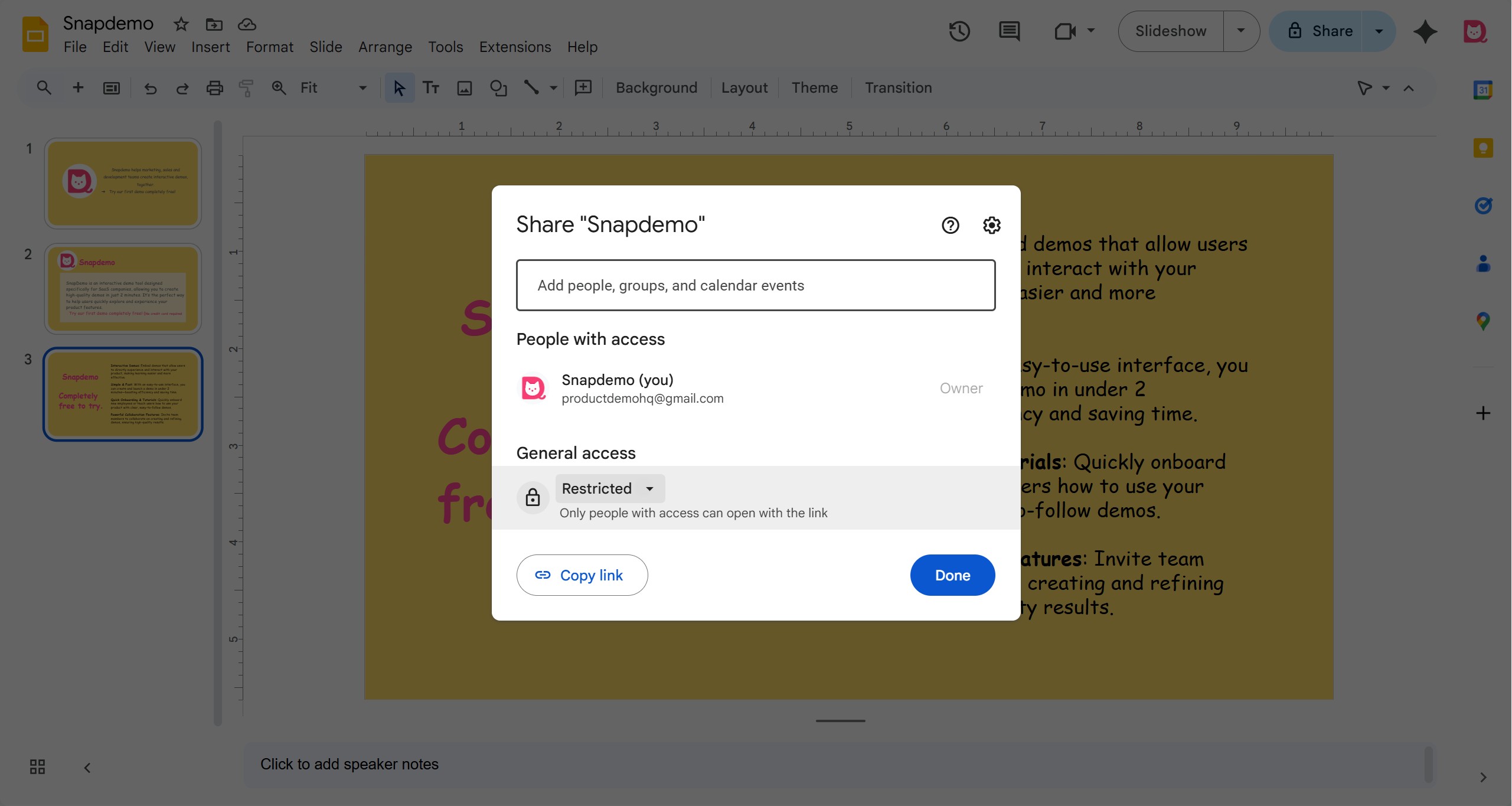Open the Extensions menu
Screen dimensions: 1512x806
515,47
